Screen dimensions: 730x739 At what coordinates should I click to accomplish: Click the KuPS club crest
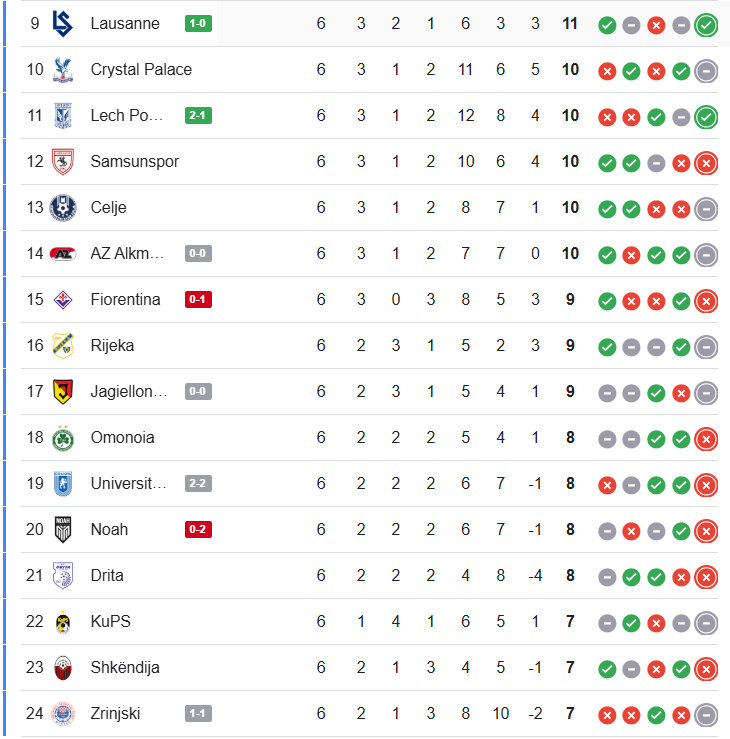pyautogui.click(x=63, y=621)
